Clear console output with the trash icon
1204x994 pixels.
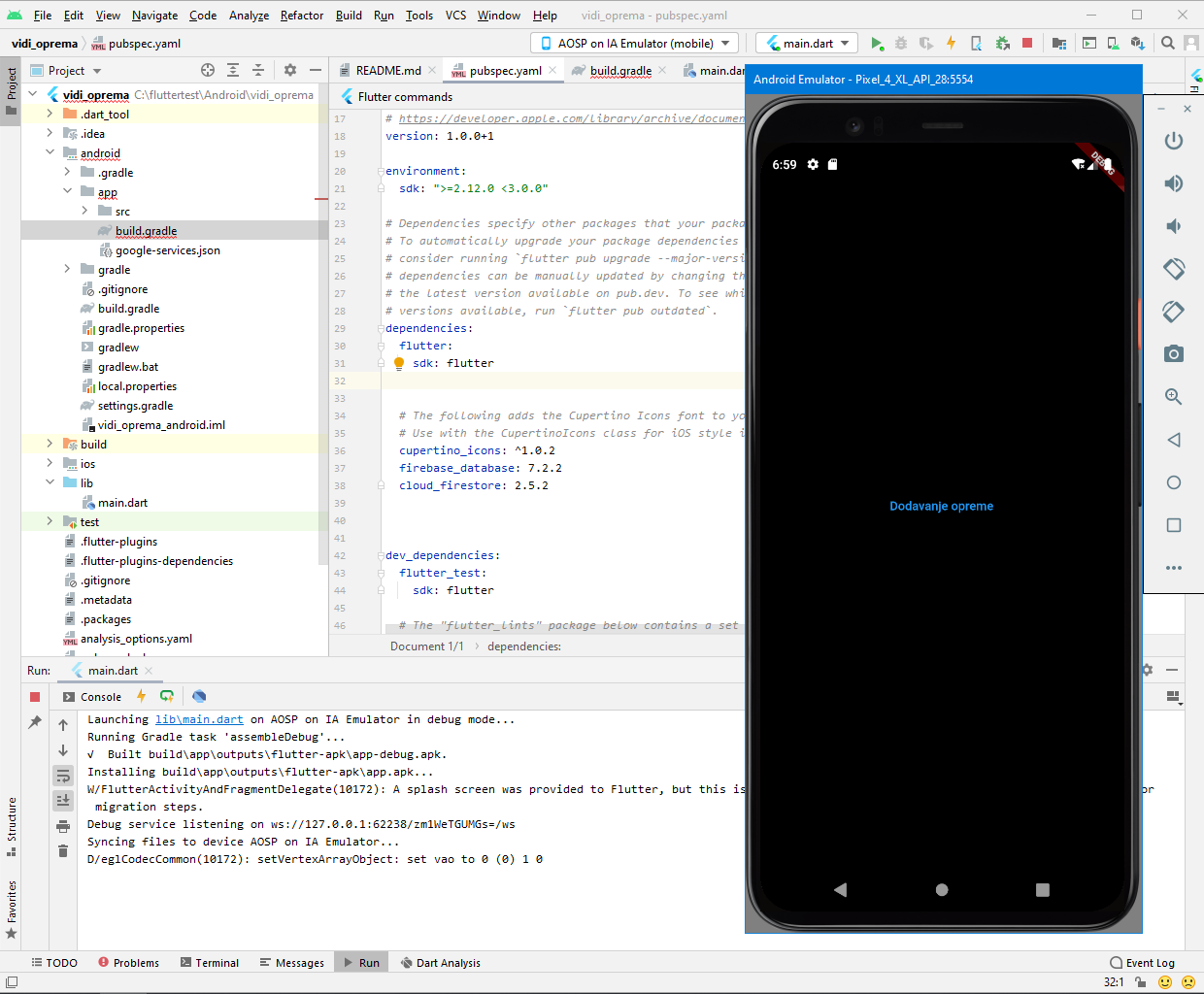pos(63,851)
